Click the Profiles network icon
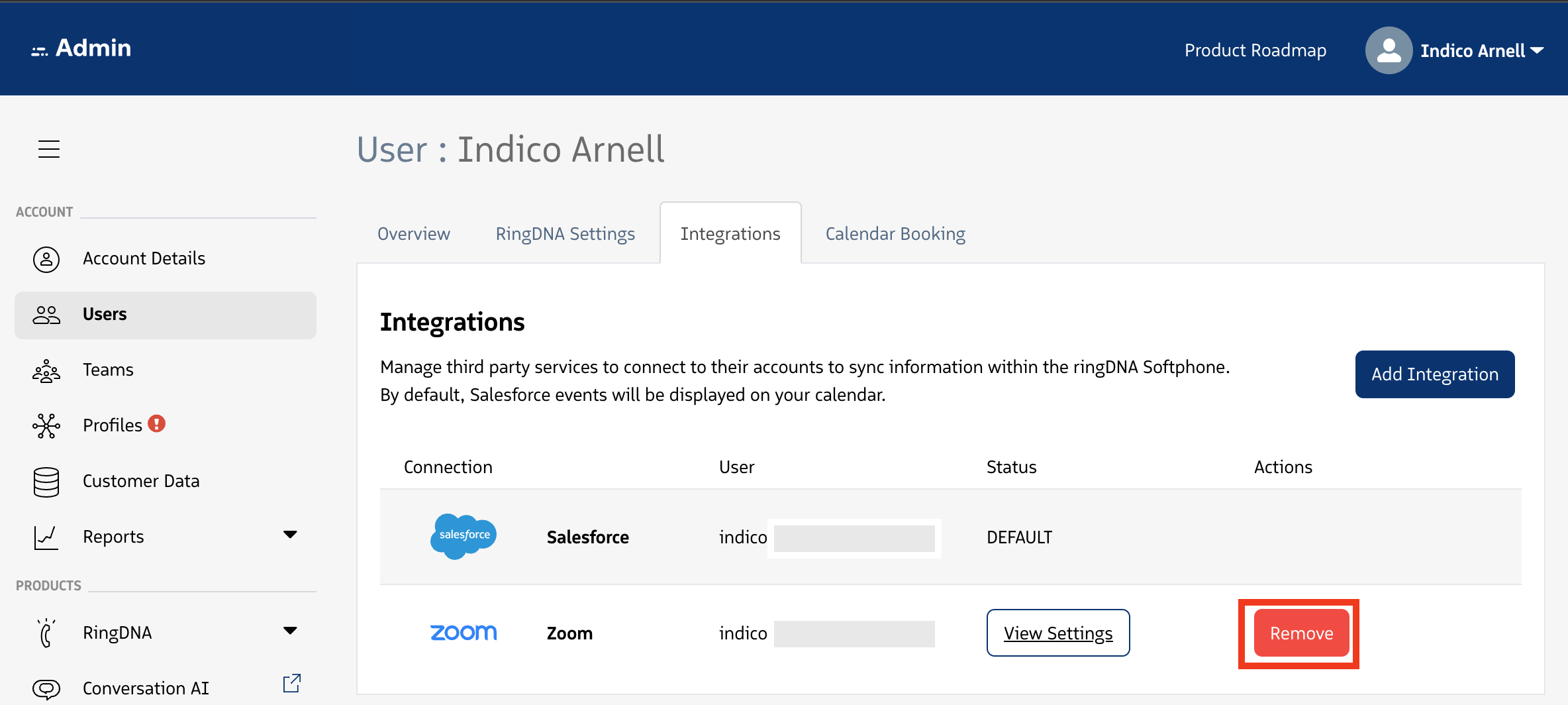This screenshot has width=1568, height=705. point(46,425)
